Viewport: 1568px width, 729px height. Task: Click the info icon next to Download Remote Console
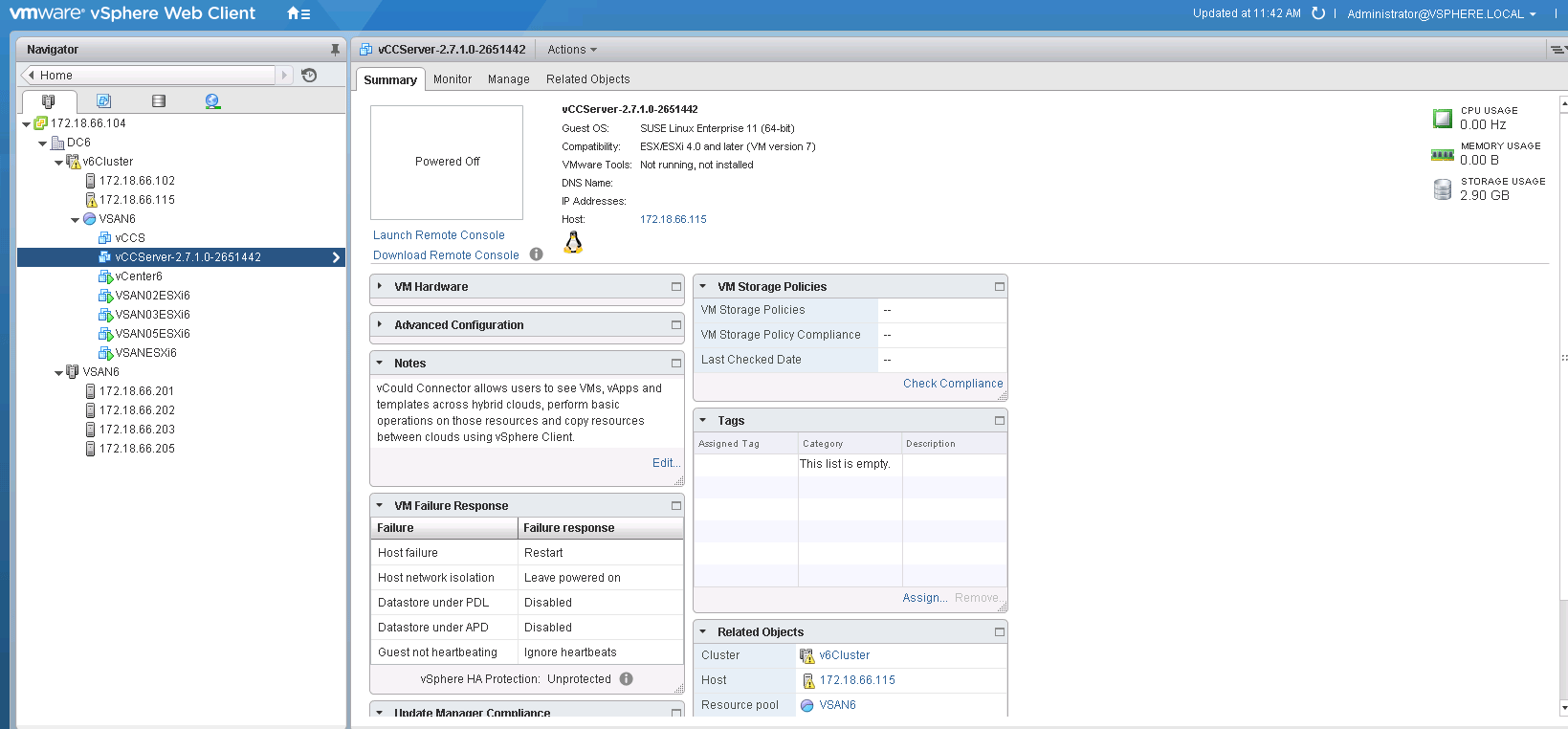[x=537, y=254]
